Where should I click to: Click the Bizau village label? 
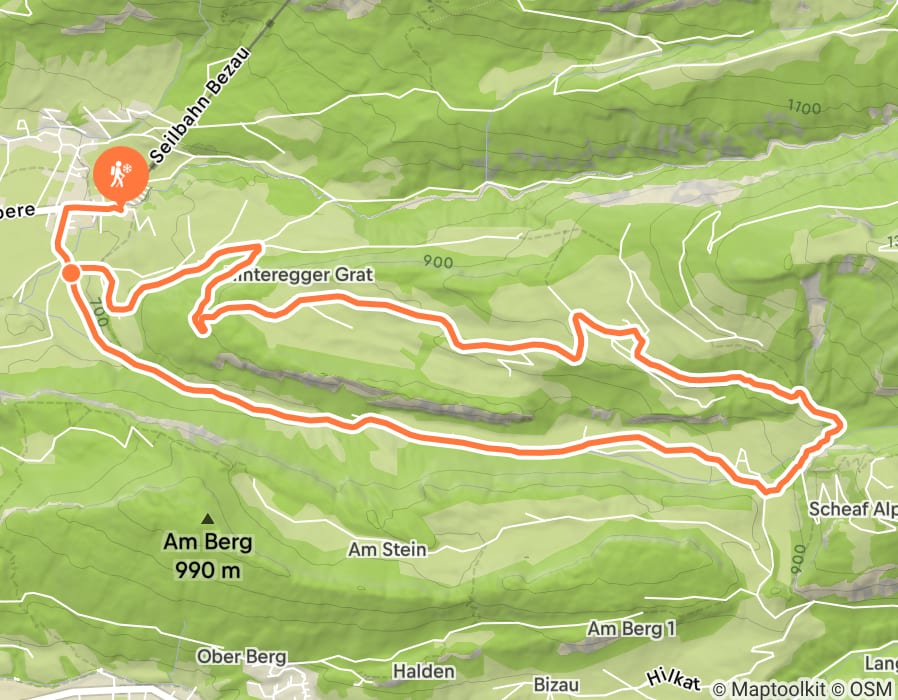[x=556, y=685]
